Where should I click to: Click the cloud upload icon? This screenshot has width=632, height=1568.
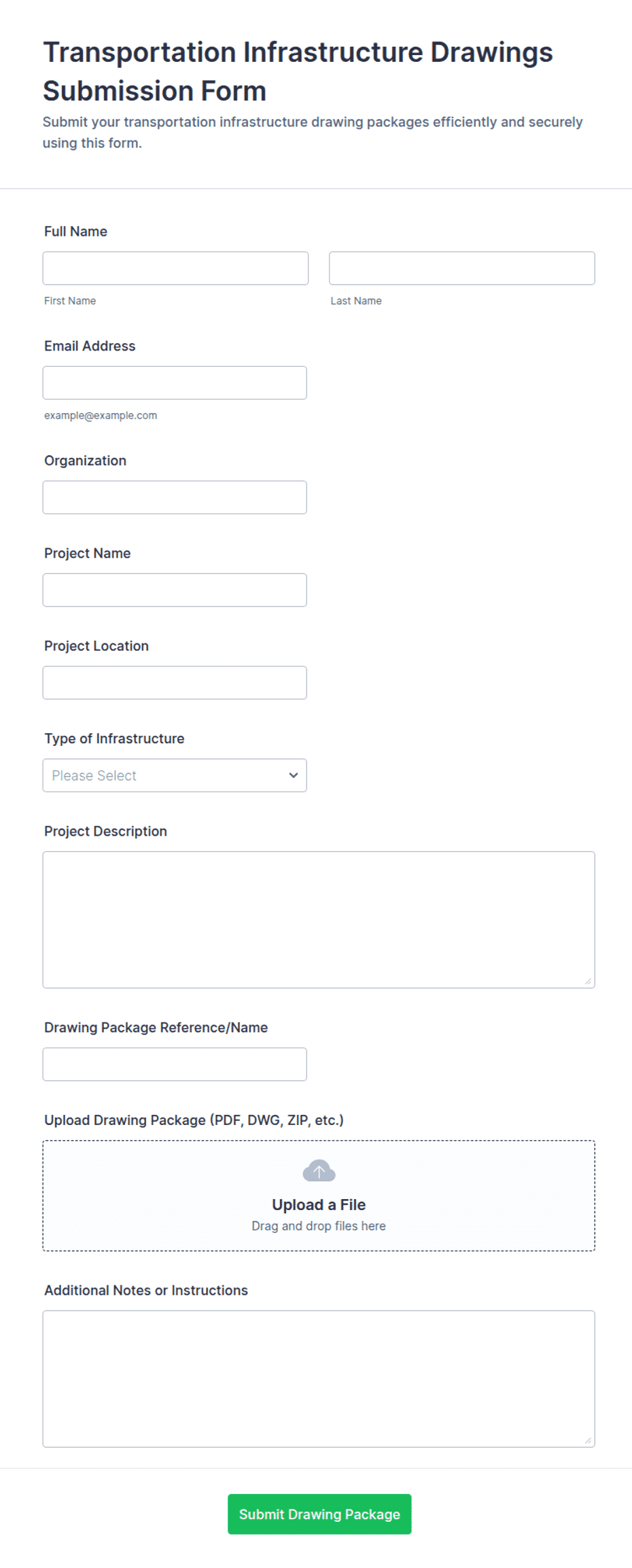(319, 1171)
